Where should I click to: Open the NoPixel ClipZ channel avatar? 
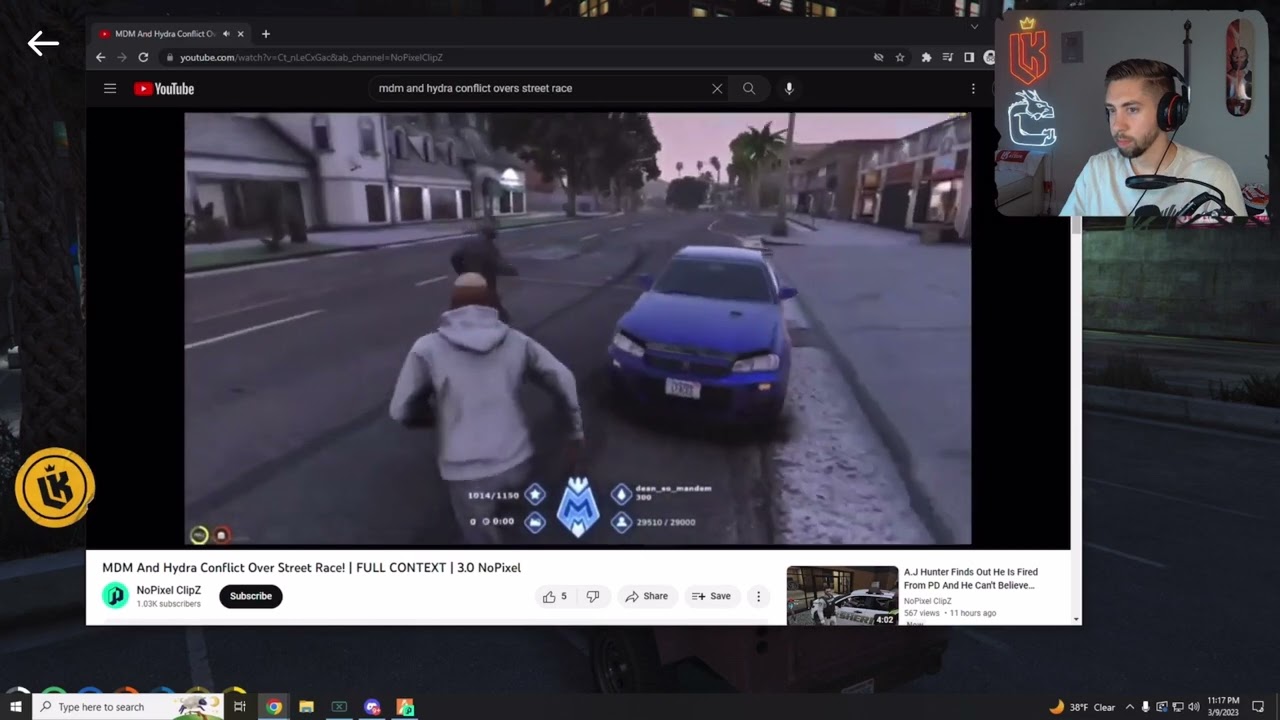click(x=116, y=596)
